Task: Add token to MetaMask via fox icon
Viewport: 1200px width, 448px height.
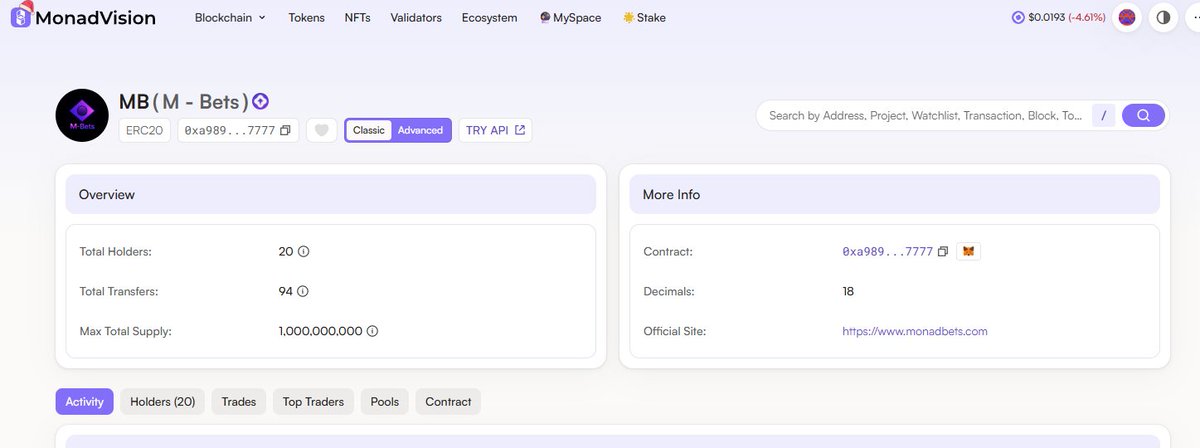Action: 968,252
